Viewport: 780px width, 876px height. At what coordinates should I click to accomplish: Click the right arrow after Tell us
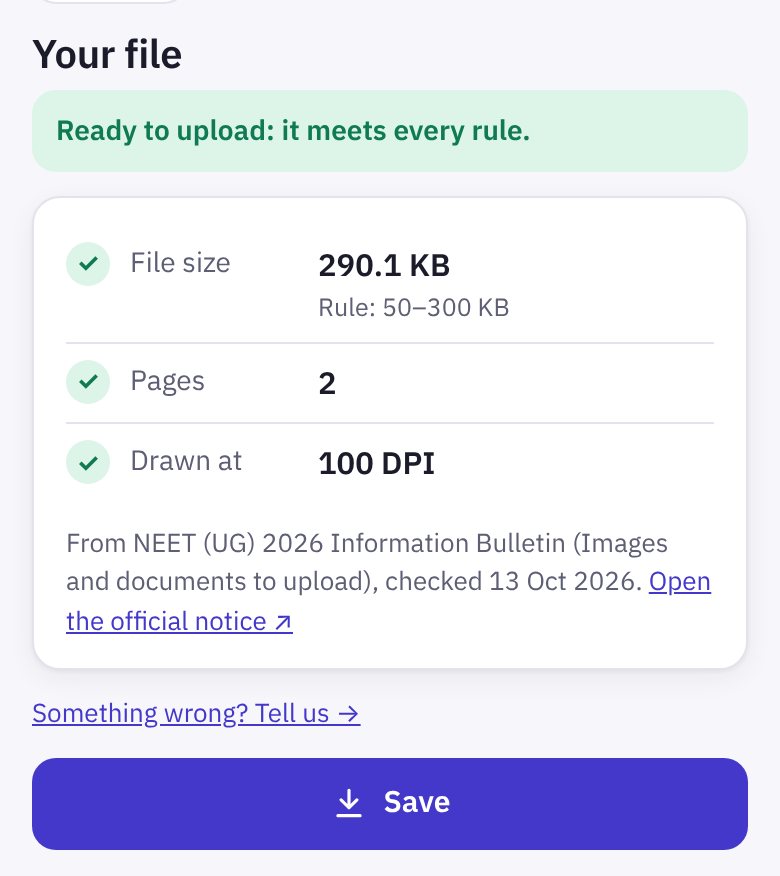pyautogui.click(x=349, y=714)
